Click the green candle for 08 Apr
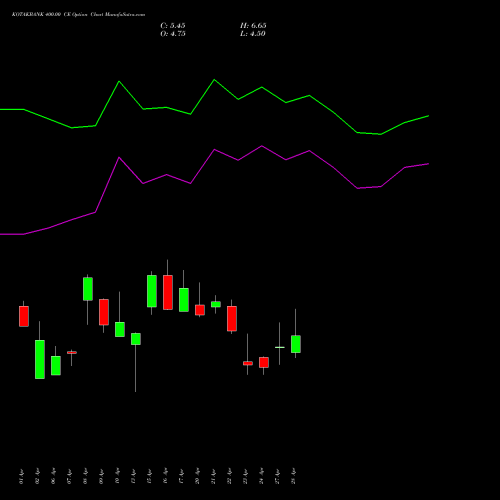The image size is (500, 500). click(88, 289)
